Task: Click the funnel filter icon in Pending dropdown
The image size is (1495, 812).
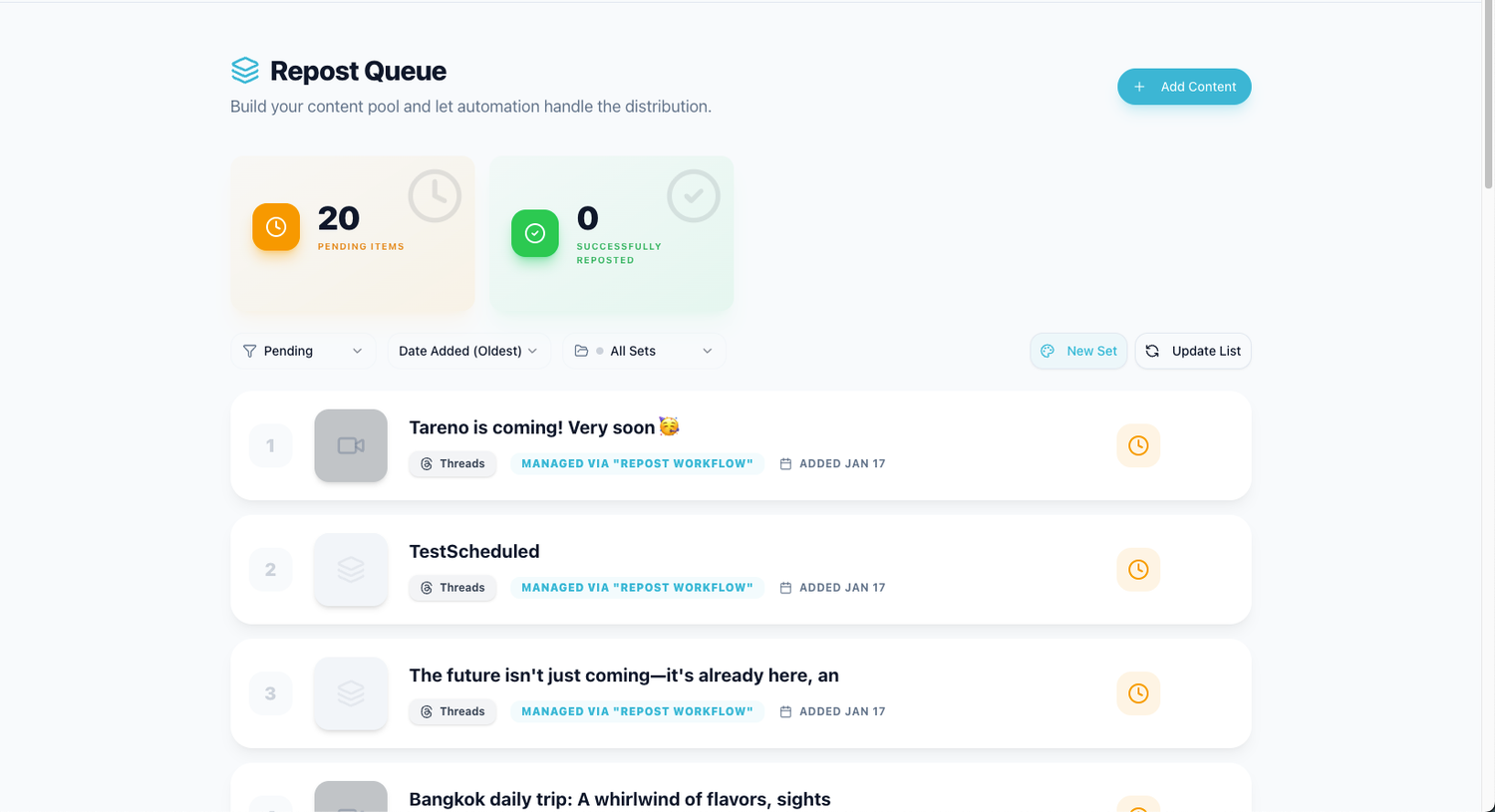Action: point(250,351)
